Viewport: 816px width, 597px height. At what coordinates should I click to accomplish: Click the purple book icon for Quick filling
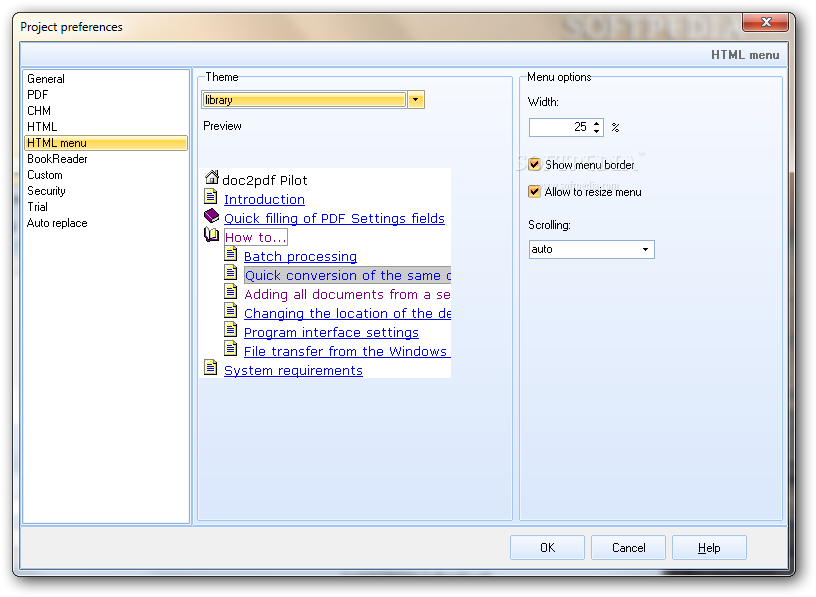[x=211, y=215]
